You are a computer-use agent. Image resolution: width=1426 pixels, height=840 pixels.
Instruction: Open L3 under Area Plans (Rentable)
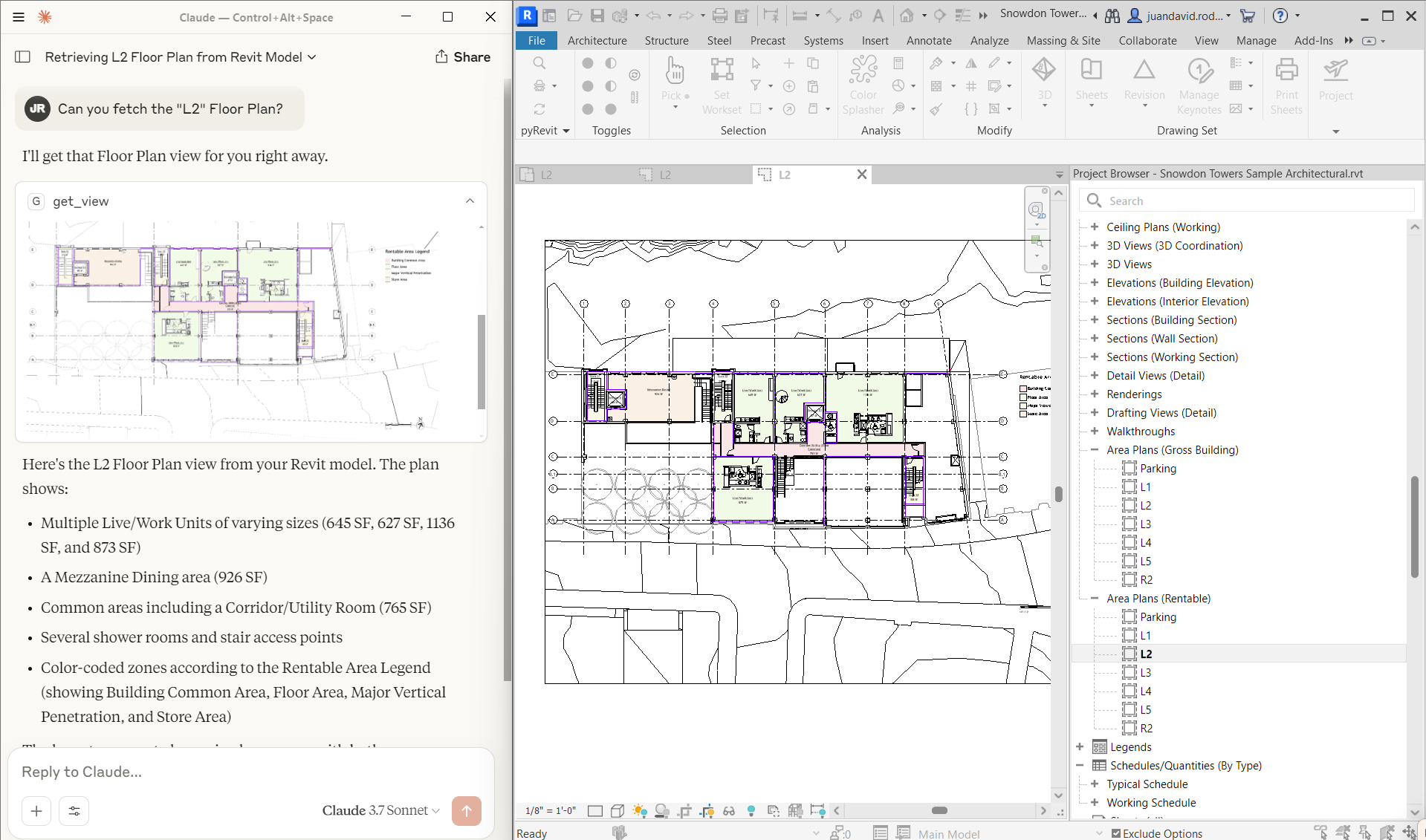coord(1145,672)
